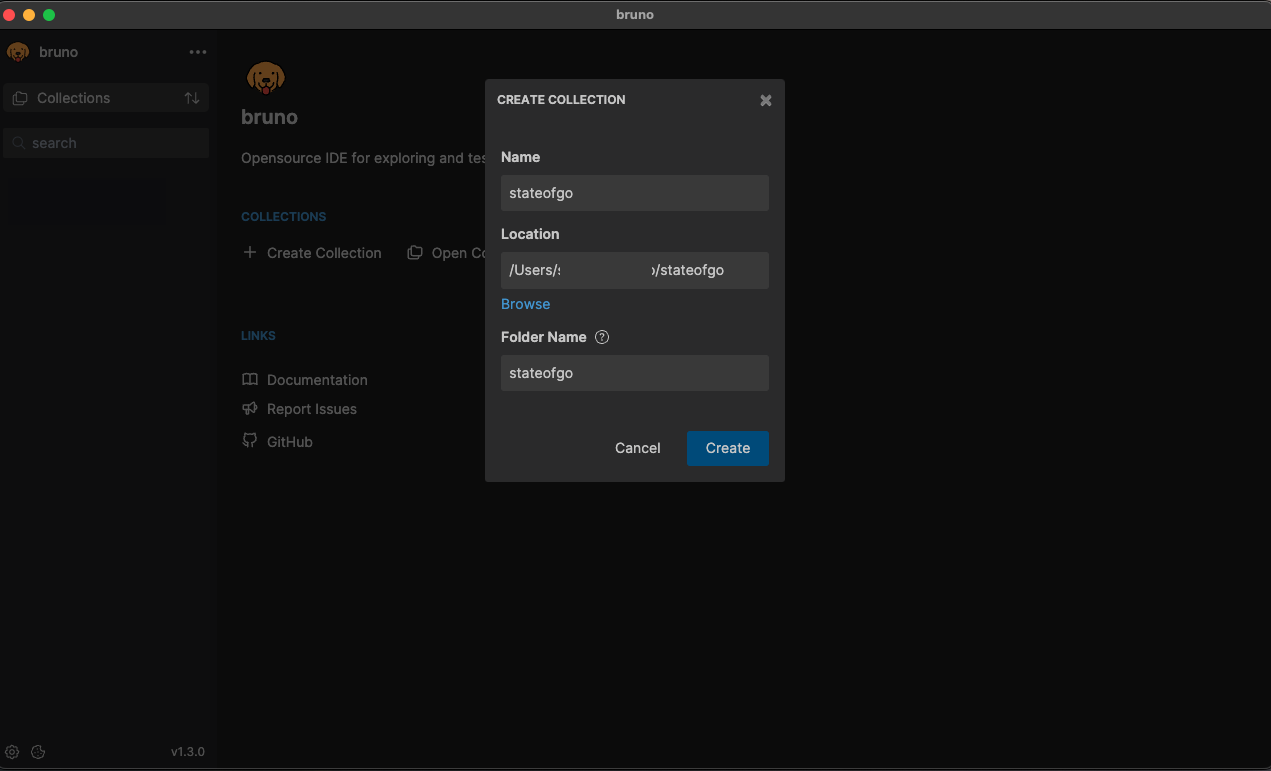Click the Create Collection link on welcome page
Screen dimensions: 1271x771
(x=324, y=253)
